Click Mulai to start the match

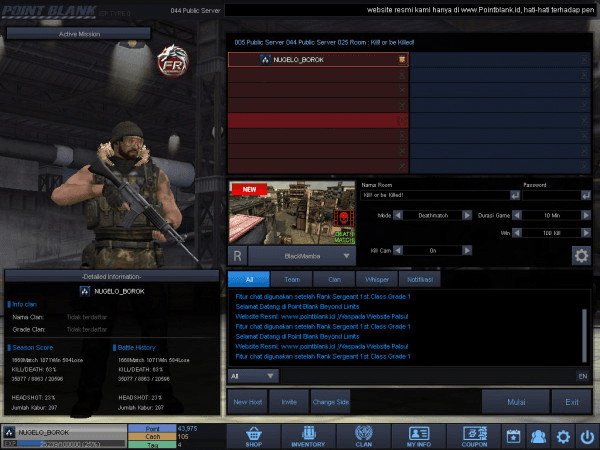[516, 402]
